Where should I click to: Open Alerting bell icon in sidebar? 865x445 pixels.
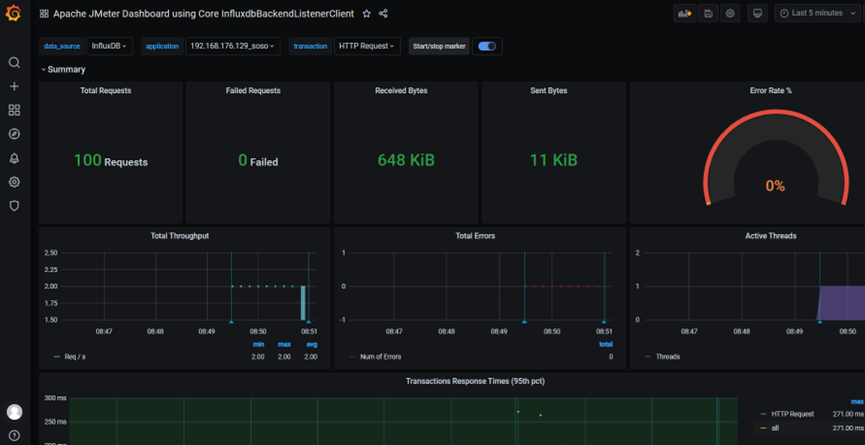[x=14, y=158]
